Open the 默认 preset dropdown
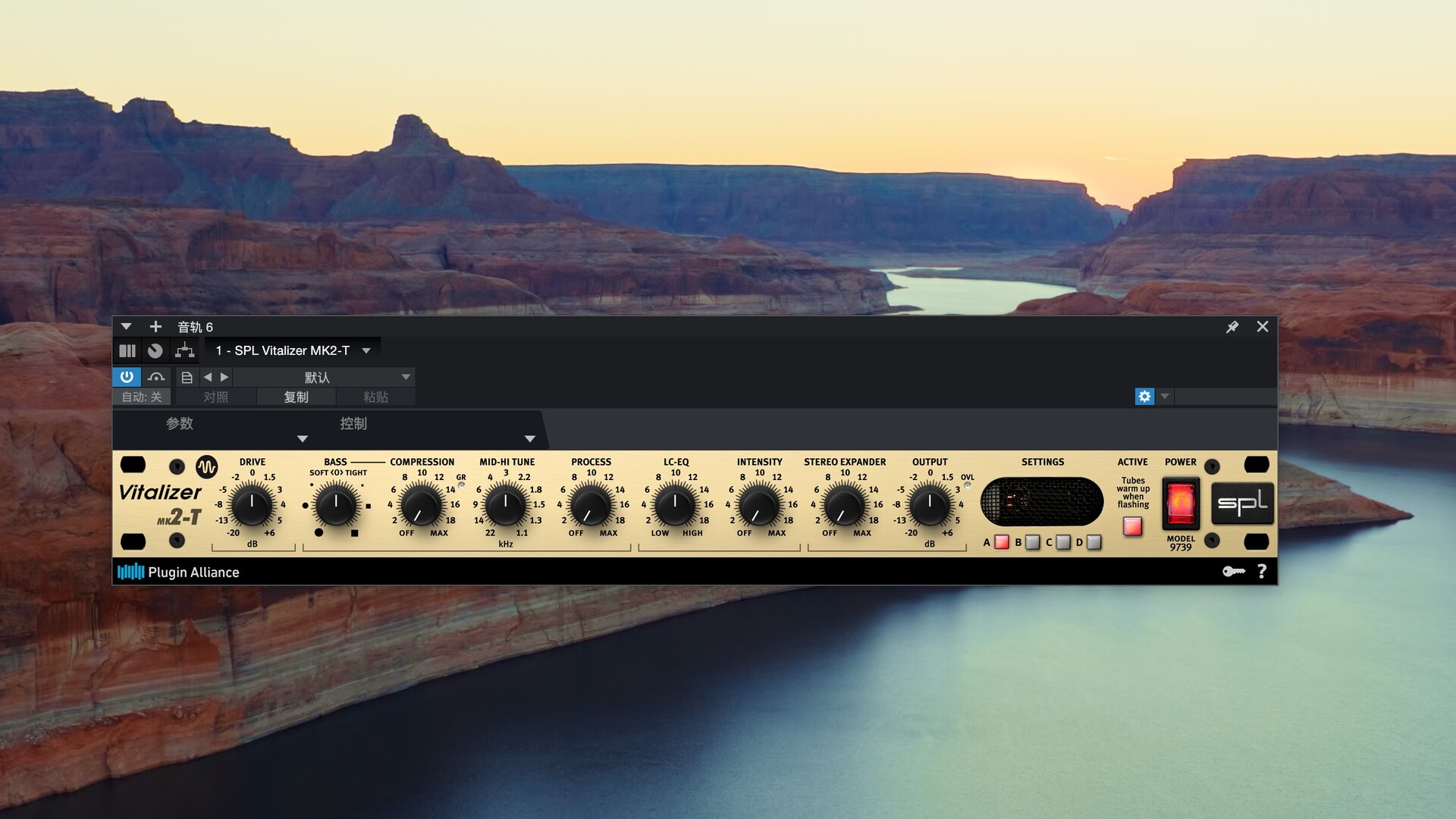This screenshot has width=1456, height=819. pos(324,377)
